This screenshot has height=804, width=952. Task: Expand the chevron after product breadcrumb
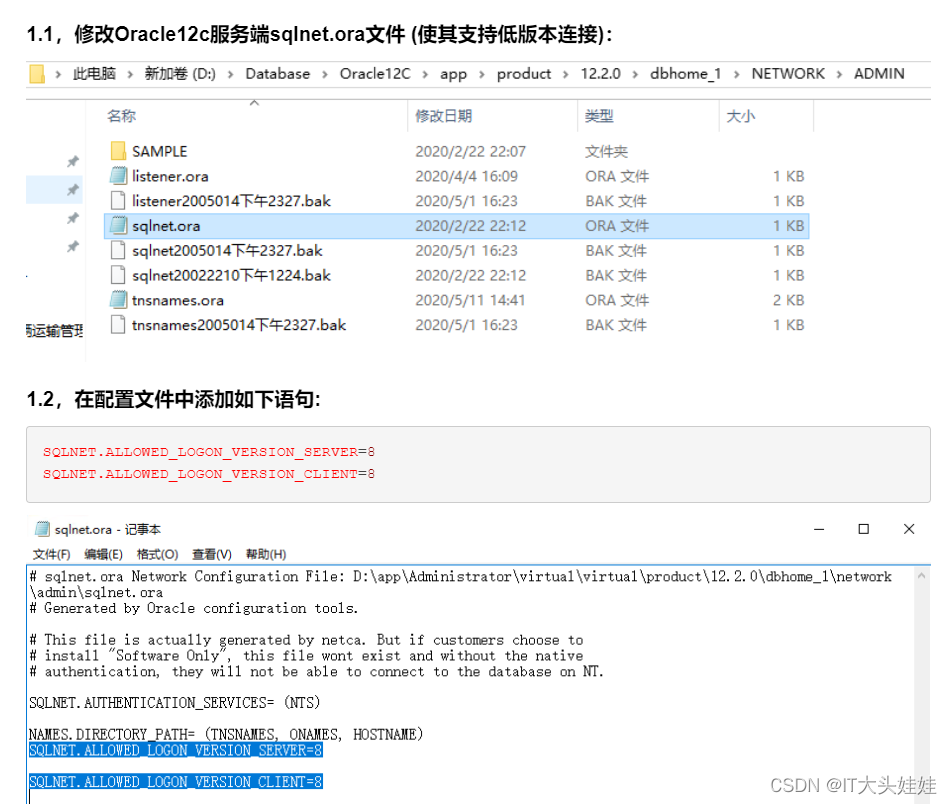point(565,75)
